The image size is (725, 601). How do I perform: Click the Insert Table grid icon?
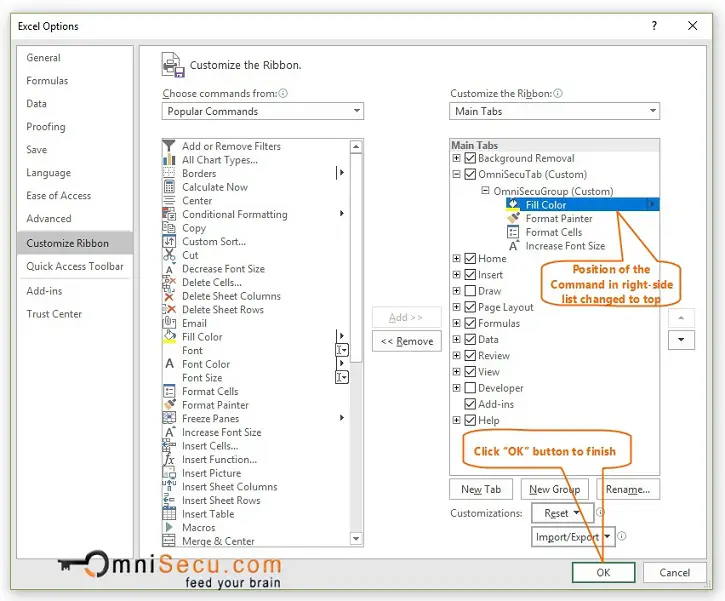click(169, 514)
